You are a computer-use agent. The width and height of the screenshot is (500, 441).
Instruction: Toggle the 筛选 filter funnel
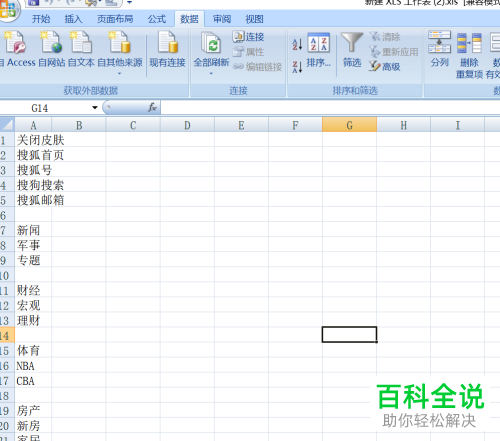tap(352, 49)
